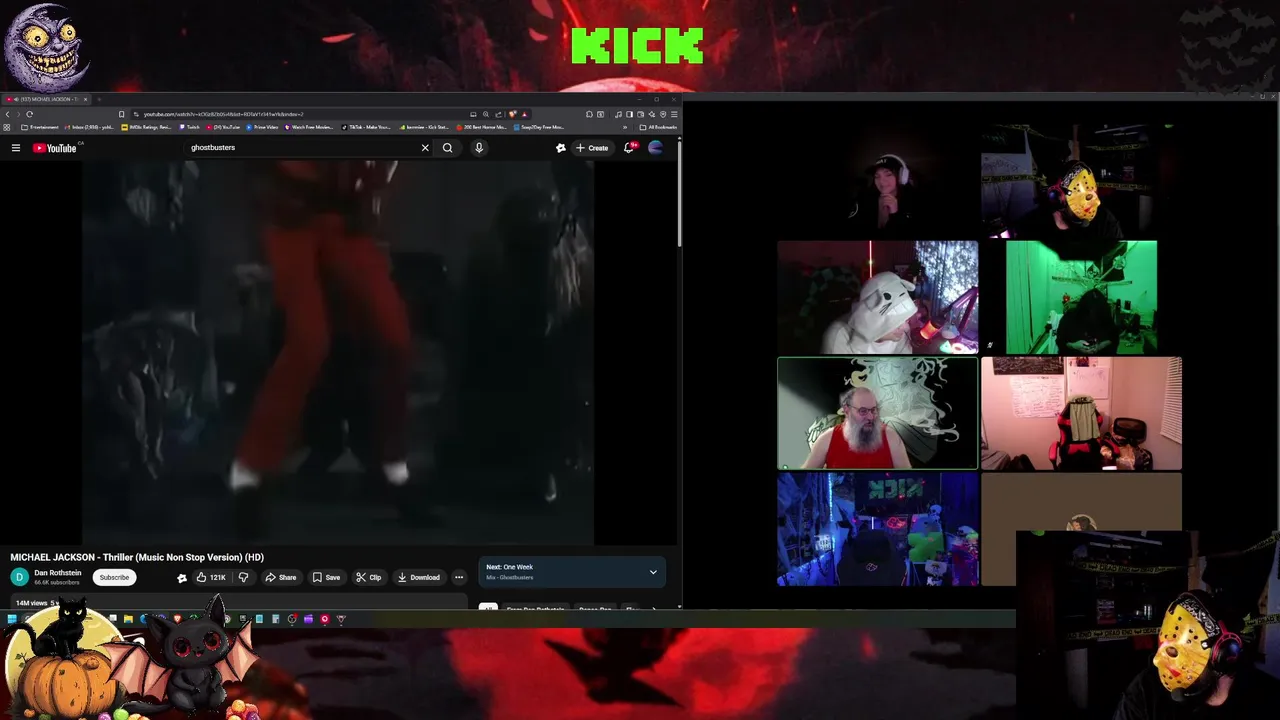Reload the YouTube page
Viewport: 1280px width, 720px height.
[x=30, y=114]
